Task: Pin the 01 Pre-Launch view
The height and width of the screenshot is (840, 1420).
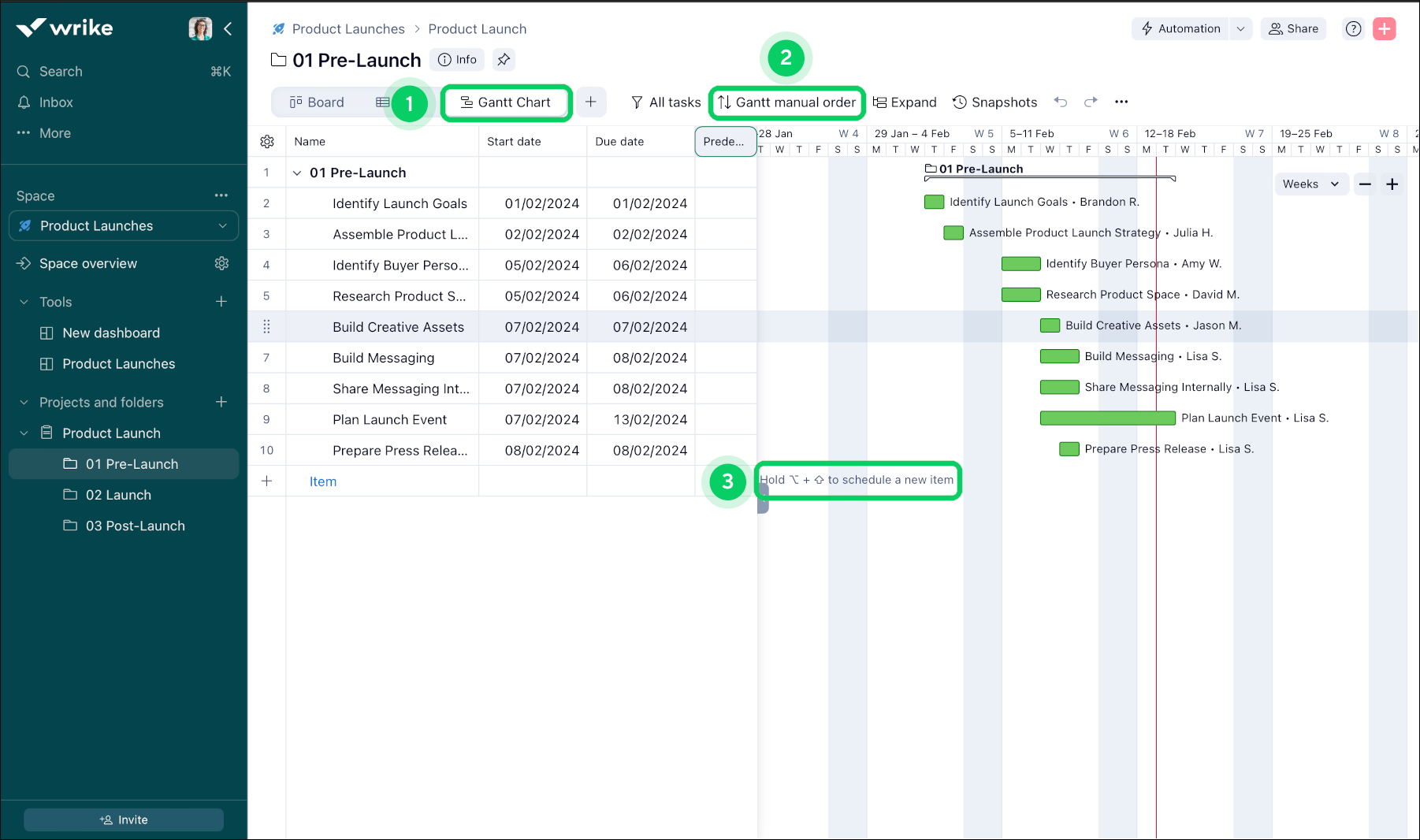Action: [x=504, y=59]
